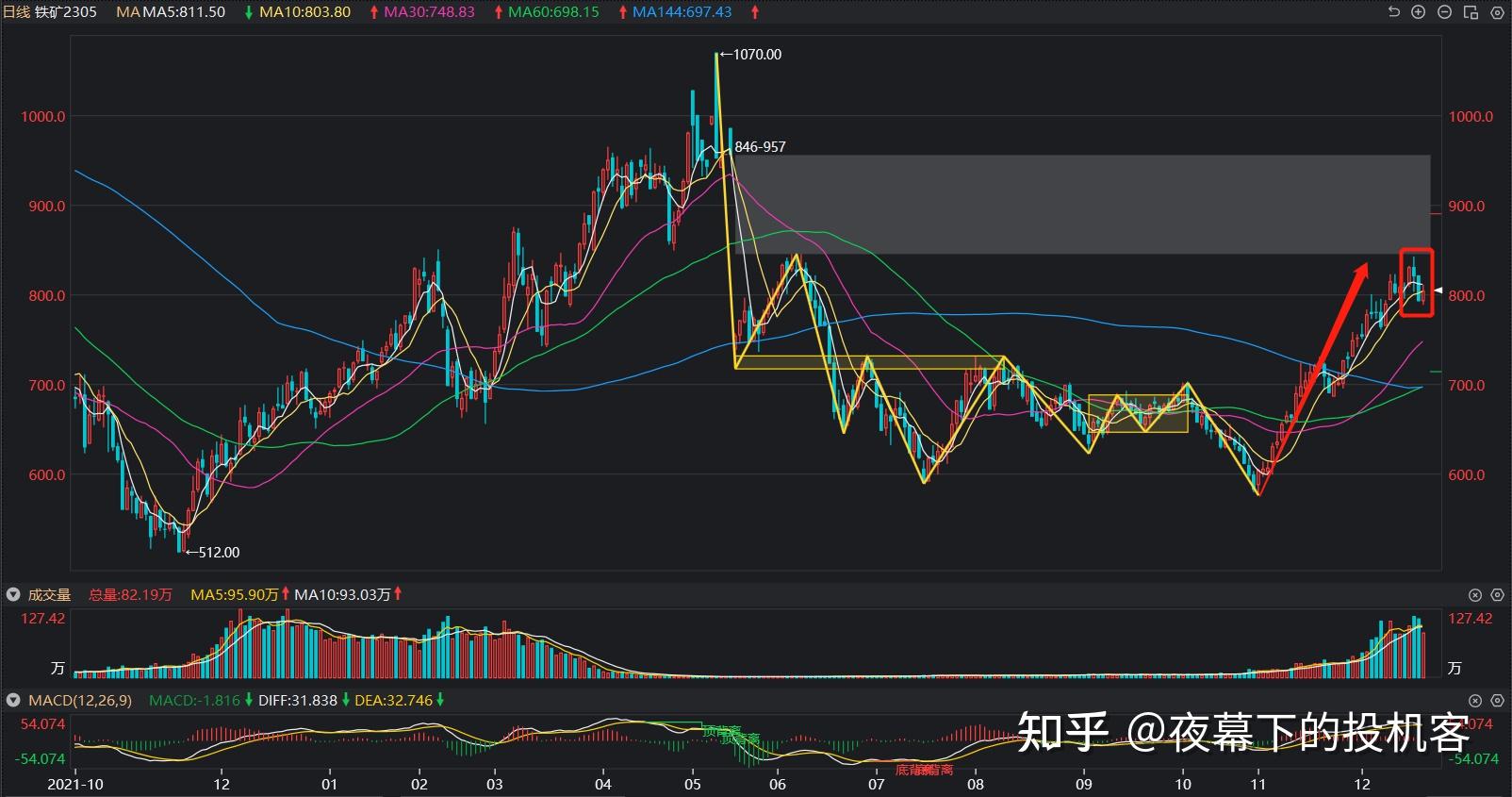Click the volume MA10:93.03万 value
Screen dimensions: 1512x797
coord(342,594)
